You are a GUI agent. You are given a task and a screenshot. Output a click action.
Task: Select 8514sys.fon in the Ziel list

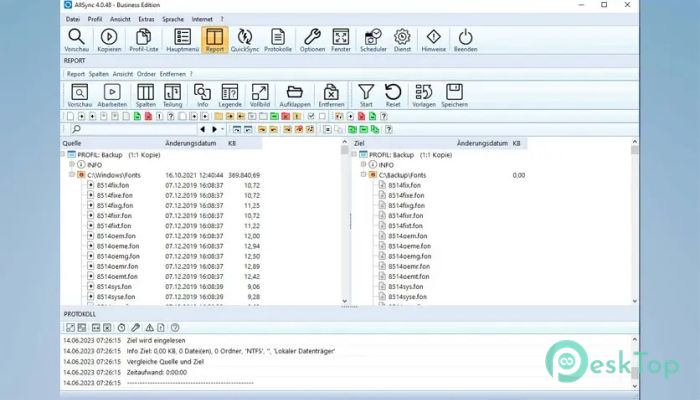[x=405, y=287]
